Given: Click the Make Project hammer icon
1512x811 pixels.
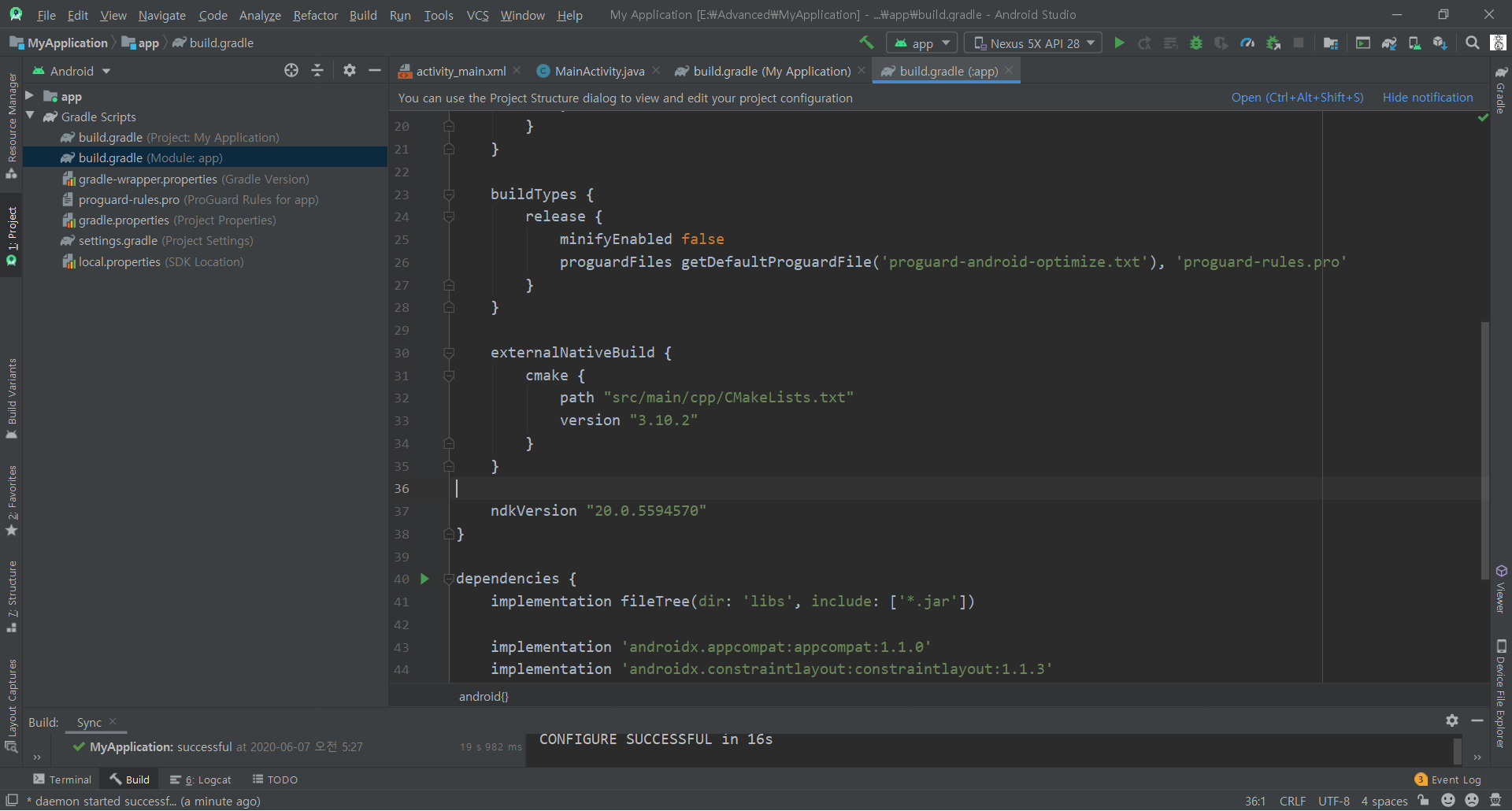Looking at the screenshot, I should click(866, 43).
